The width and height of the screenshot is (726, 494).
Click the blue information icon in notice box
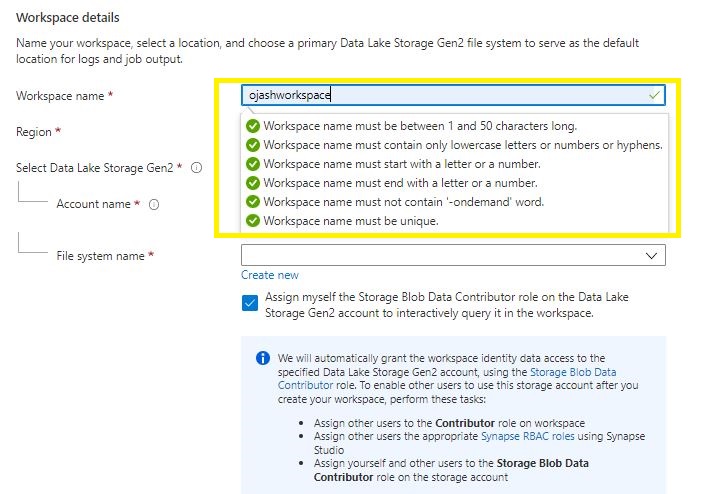click(x=263, y=358)
